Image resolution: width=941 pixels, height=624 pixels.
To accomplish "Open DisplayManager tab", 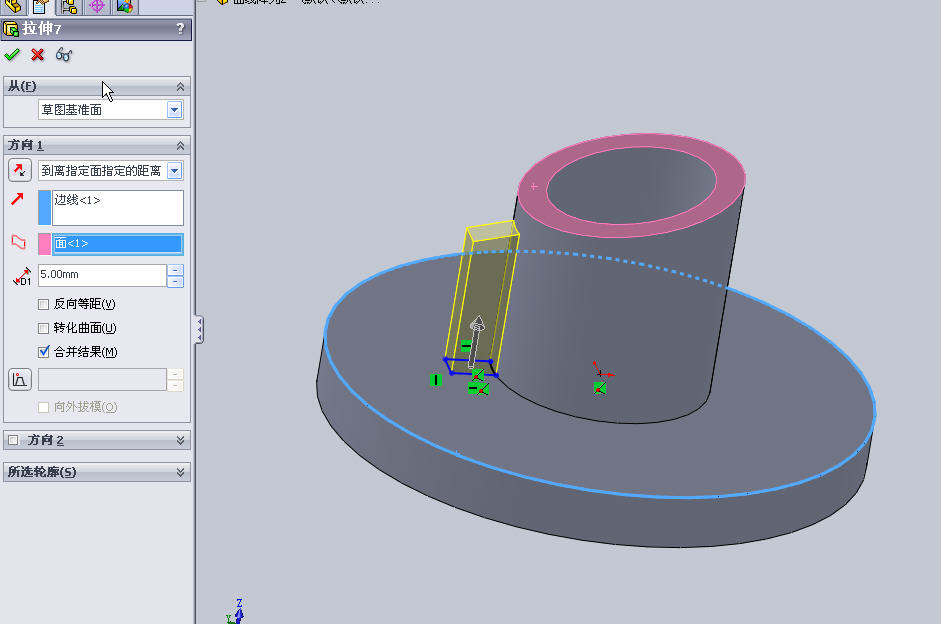I will coord(125,7).
